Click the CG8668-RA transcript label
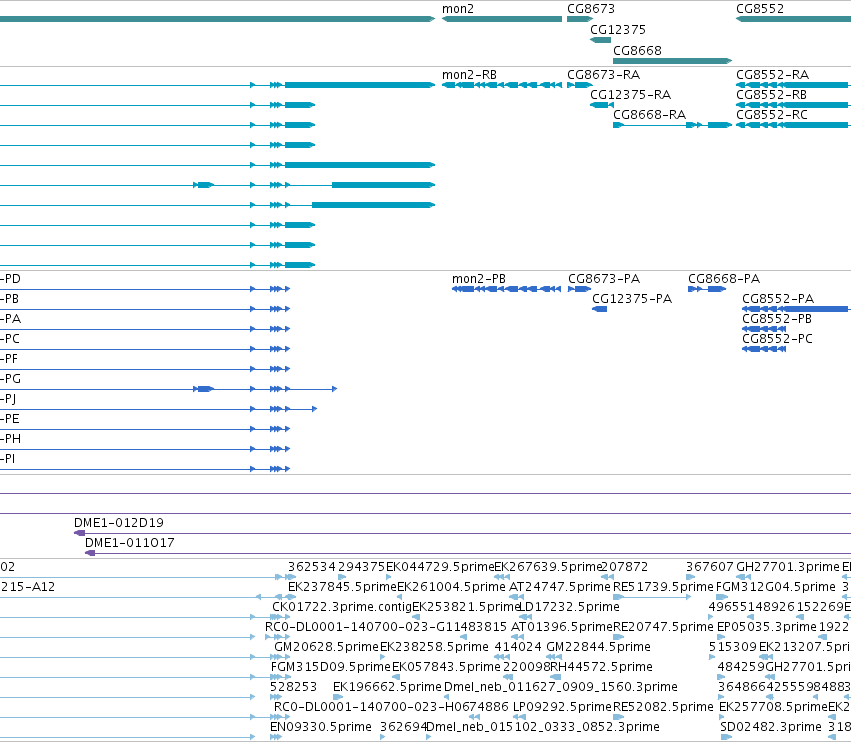 (x=650, y=115)
